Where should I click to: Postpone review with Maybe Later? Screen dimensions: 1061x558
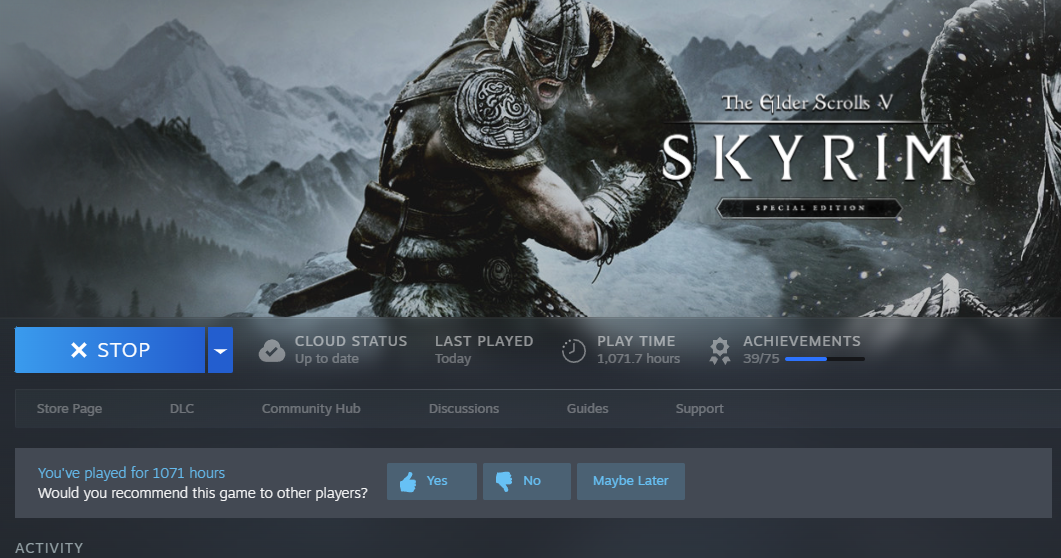[x=631, y=482]
